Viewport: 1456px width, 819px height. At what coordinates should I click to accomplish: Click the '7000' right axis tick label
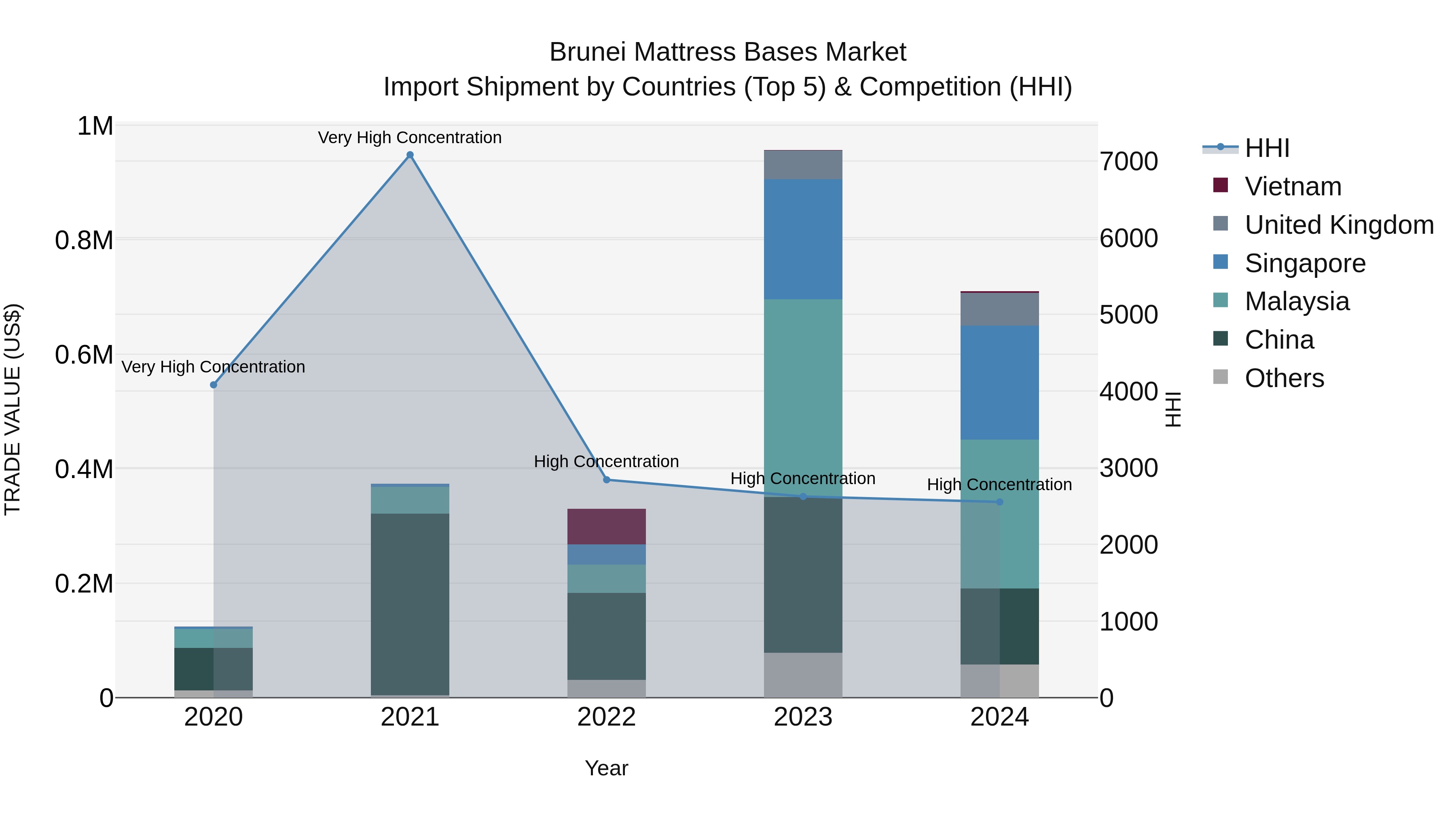tap(1129, 162)
